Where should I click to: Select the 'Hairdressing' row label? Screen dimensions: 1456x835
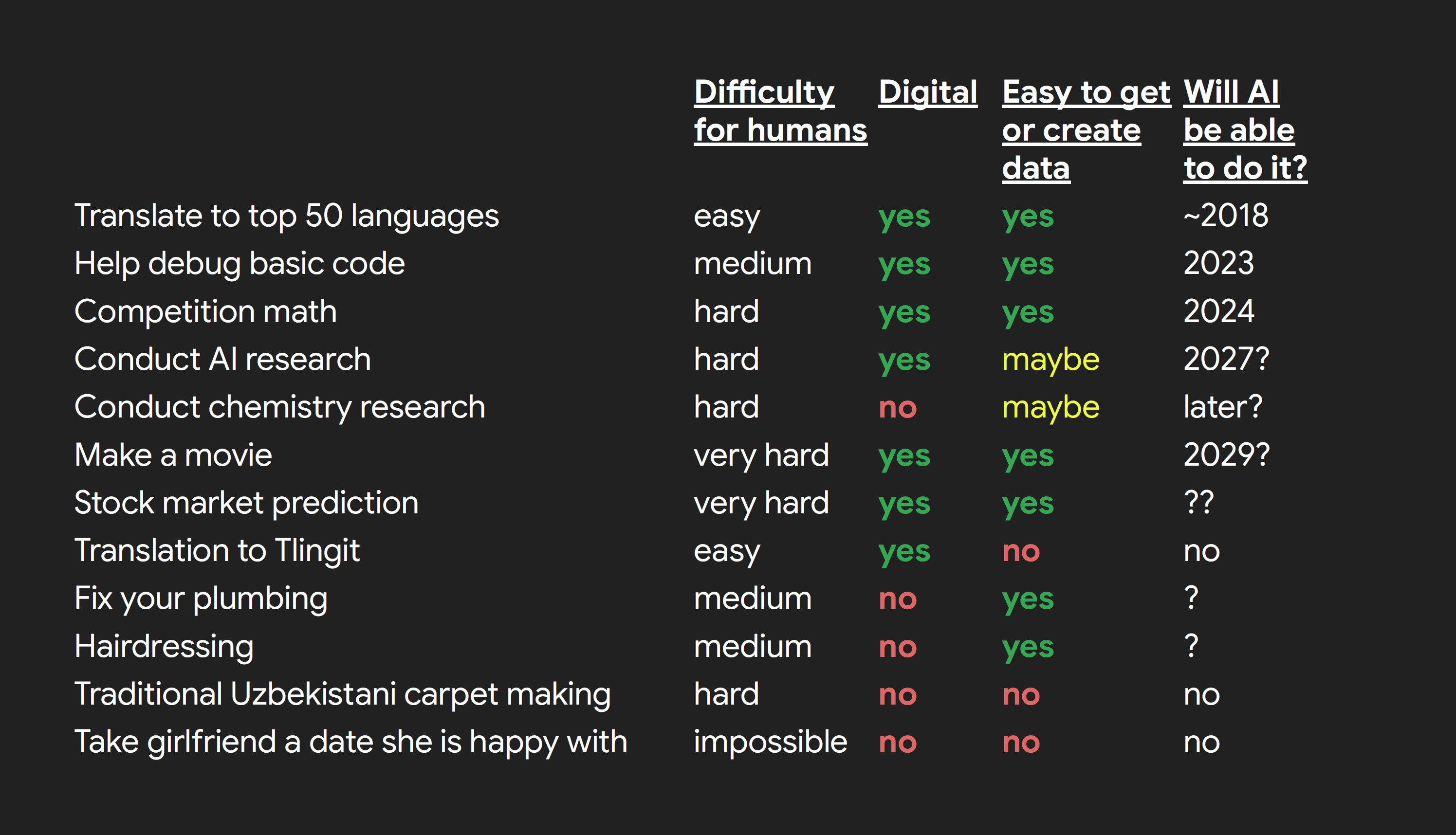click(x=164, y=646)
